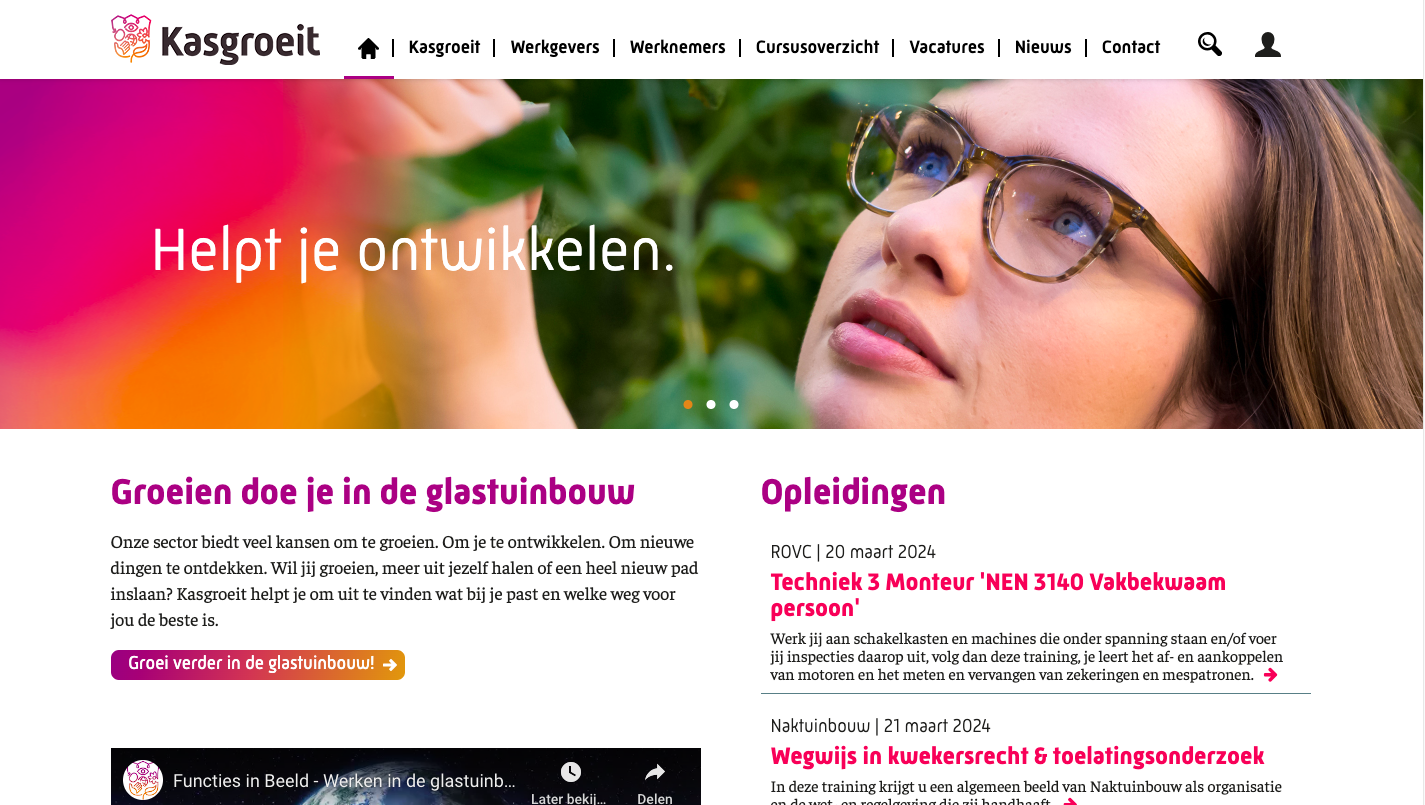The height and width of the screenshot is (805, 1425).
Task: Open the Vacatures menu item
Action: tap(947, 47)
